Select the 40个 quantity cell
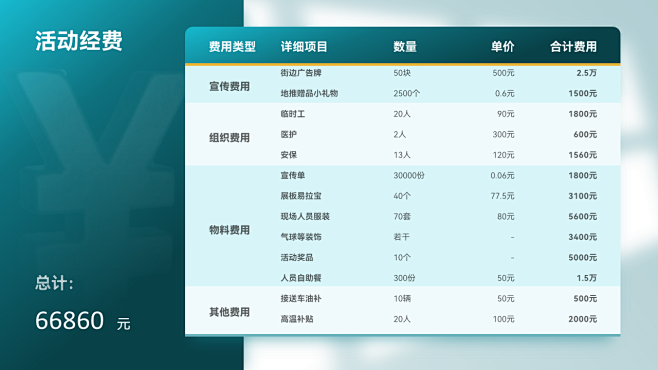 402,196
